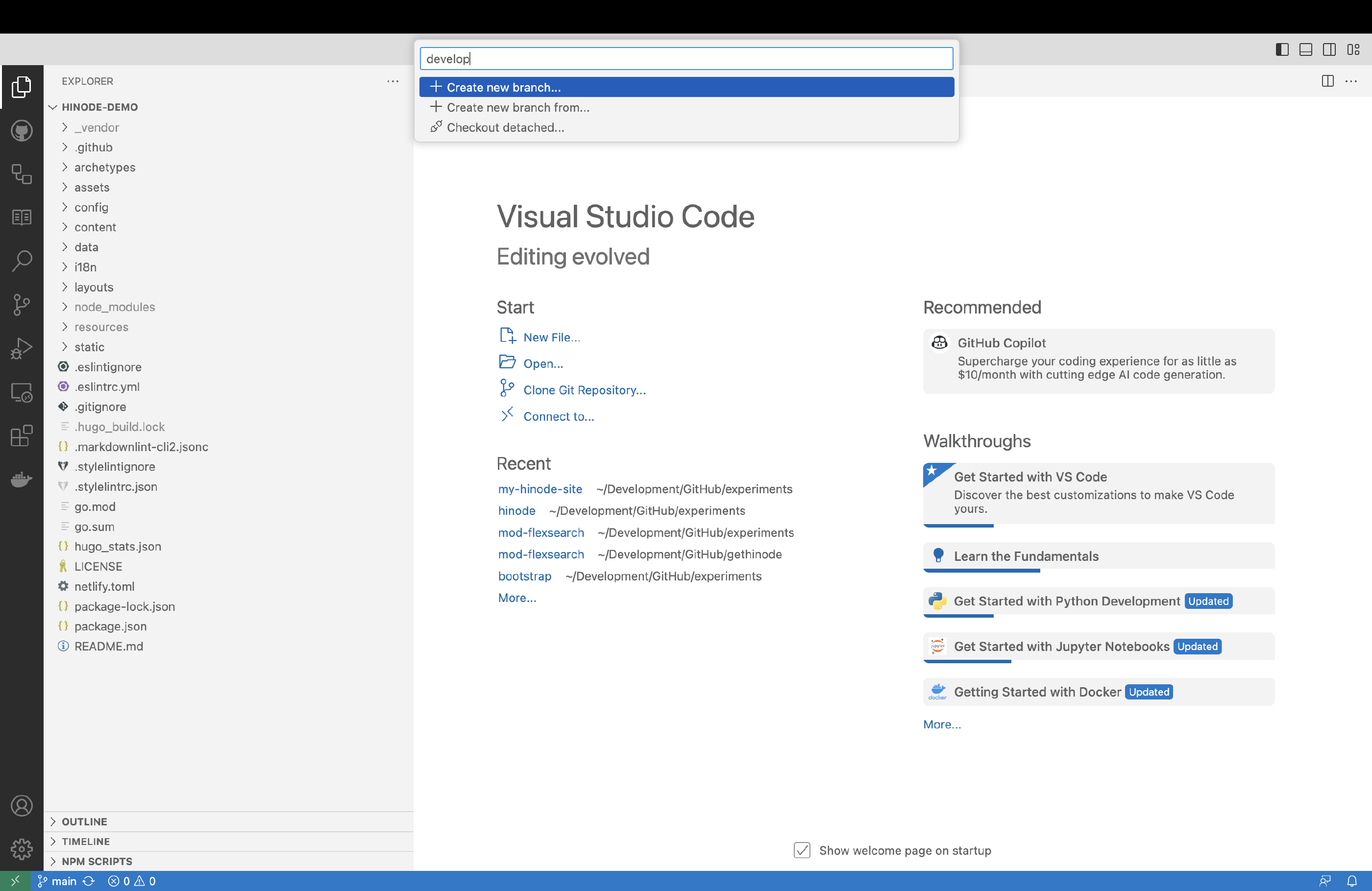Screen dimensions: 1372x891
Task: Click the develop branch input field
Action: [x=686, y=58]
